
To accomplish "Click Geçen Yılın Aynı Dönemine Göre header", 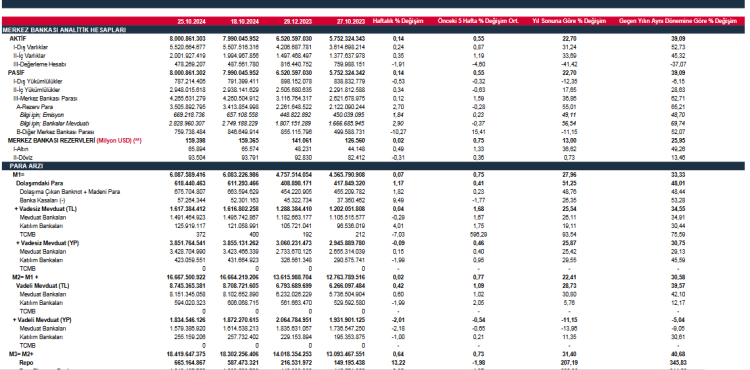I will [678, 22].
